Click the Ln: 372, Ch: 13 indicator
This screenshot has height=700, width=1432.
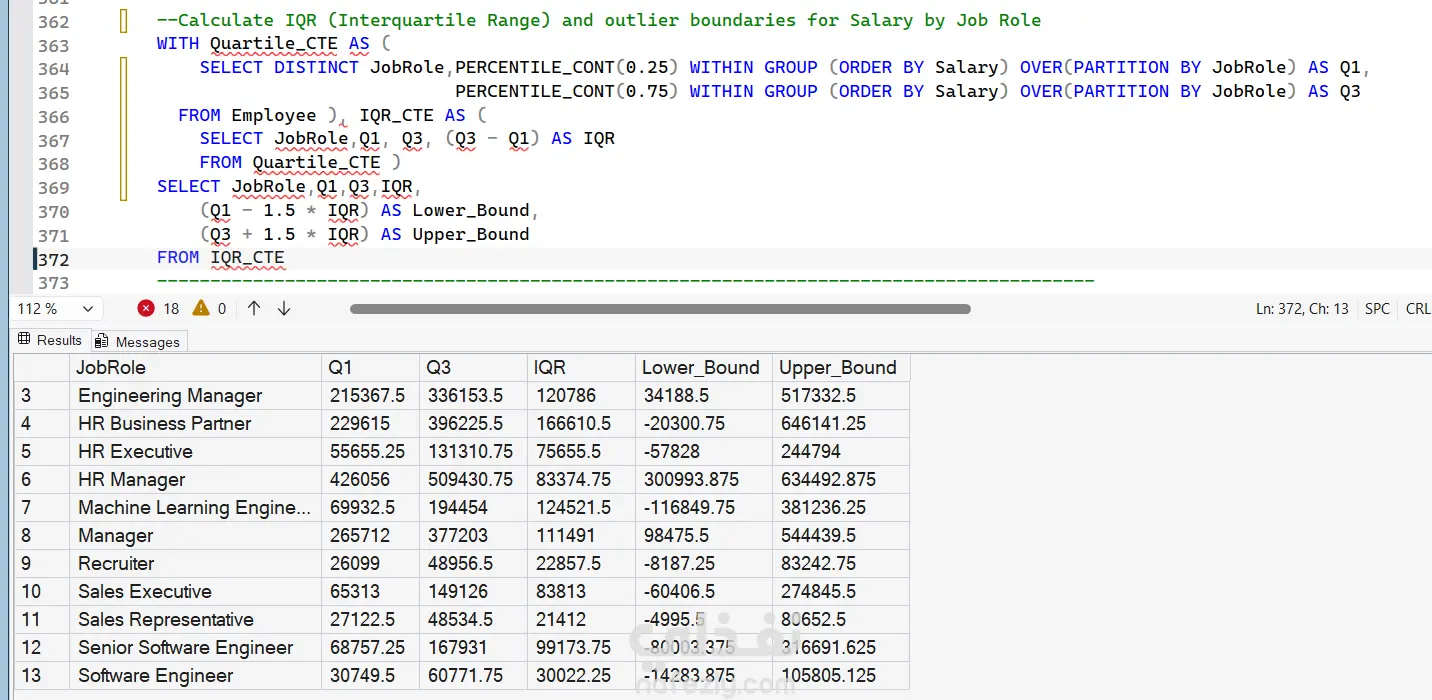tap(1302, 309)
